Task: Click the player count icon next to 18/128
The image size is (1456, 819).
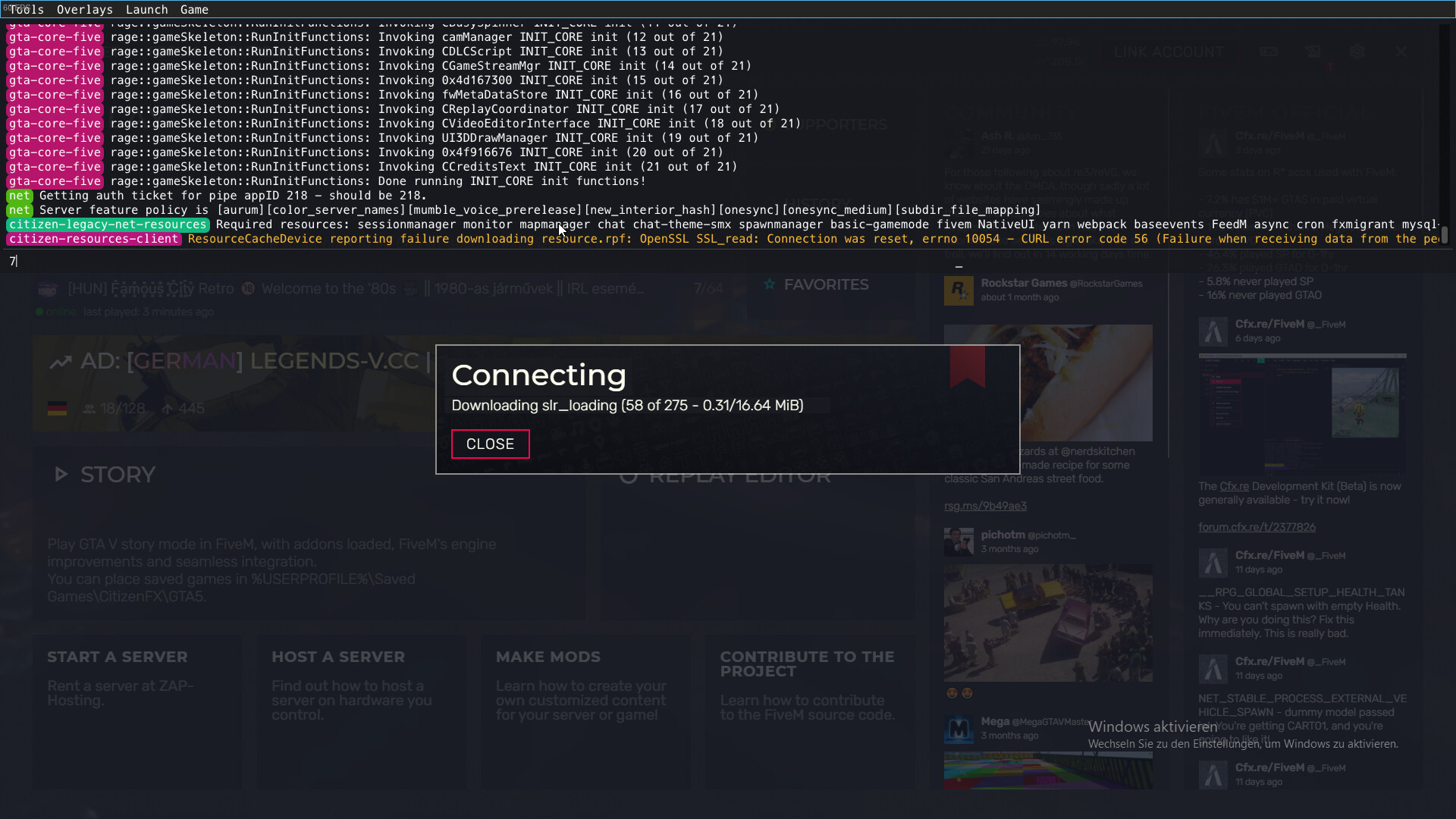Action: pos(89,409)
